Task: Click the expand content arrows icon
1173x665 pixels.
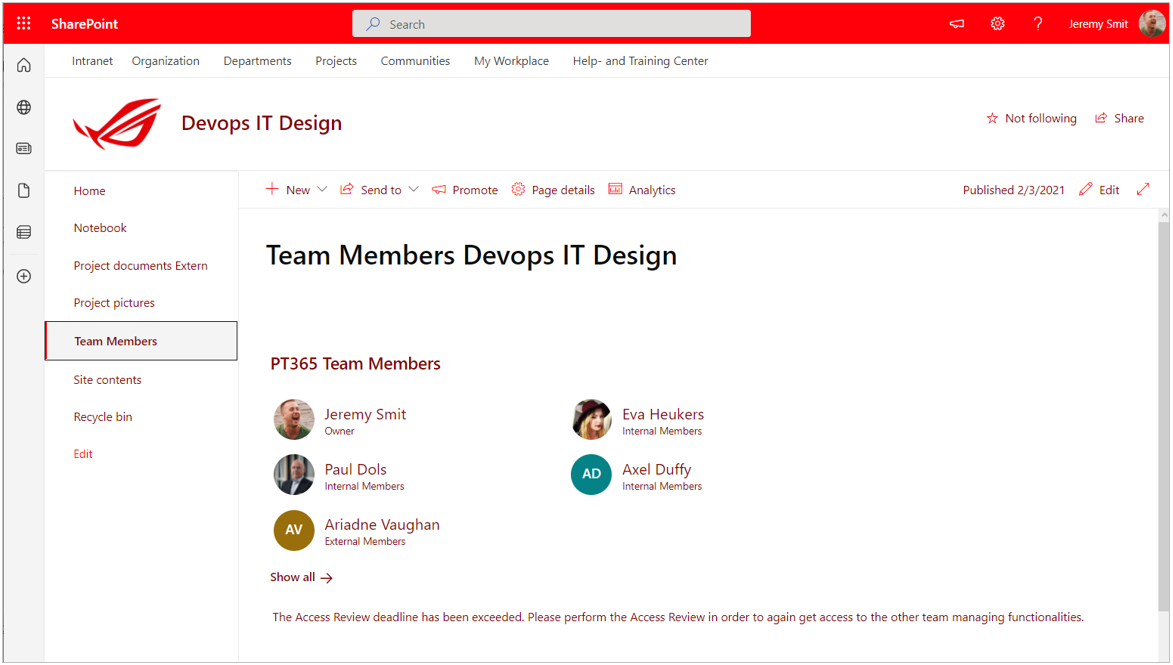Action: (x=1143, y=190)
